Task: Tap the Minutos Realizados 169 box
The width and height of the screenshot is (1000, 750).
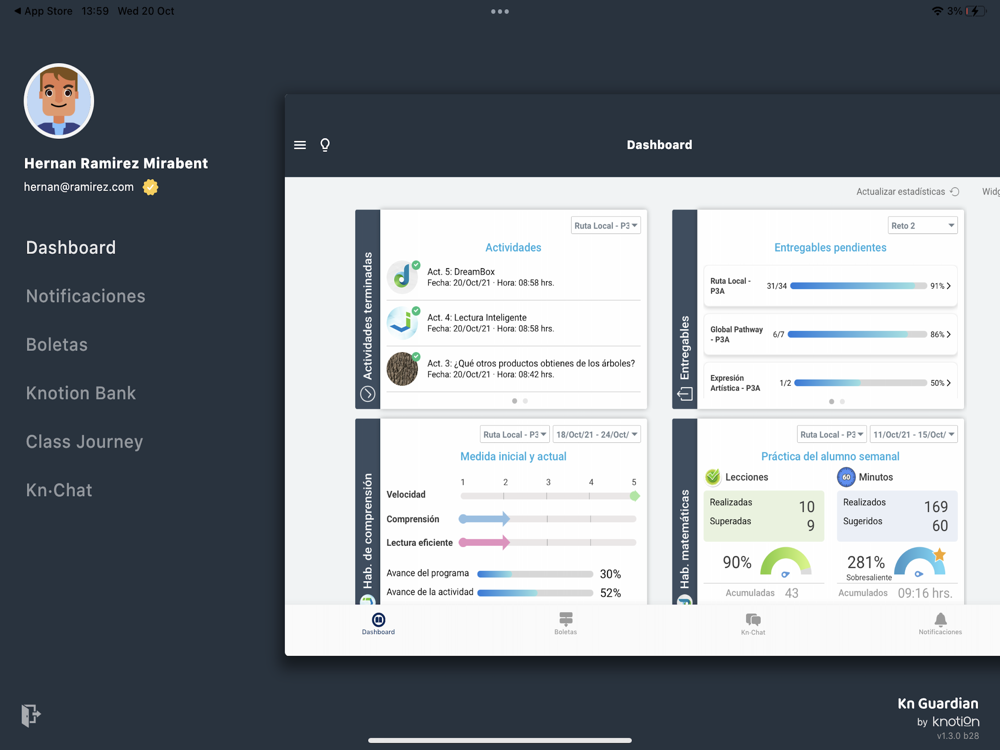Action: [x=897, y=515]
